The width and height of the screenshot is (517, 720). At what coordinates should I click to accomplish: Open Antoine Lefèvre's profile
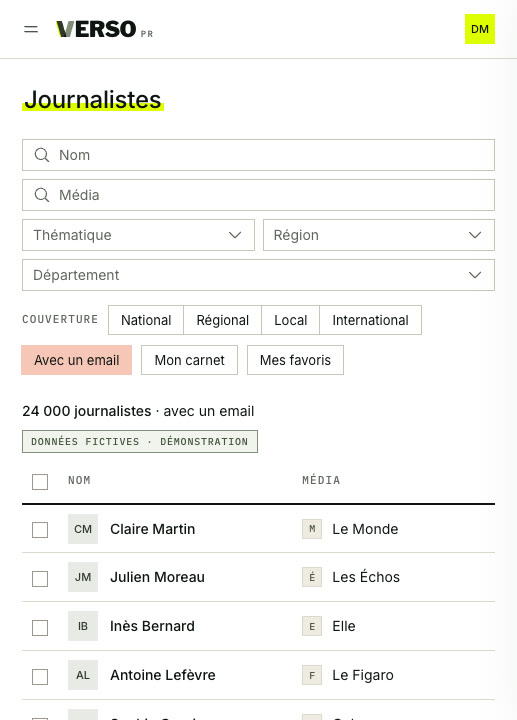click(x=163, y=675)
